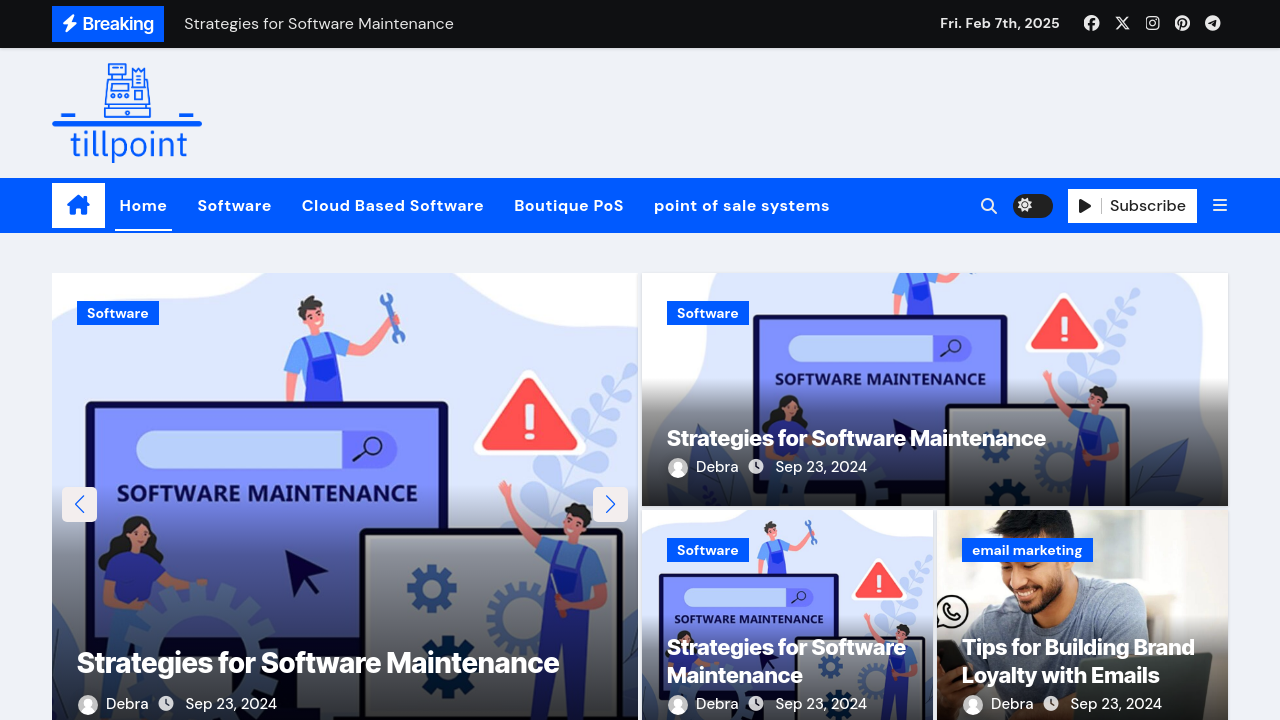Open the search magnifier icon

tap(988, 206)
